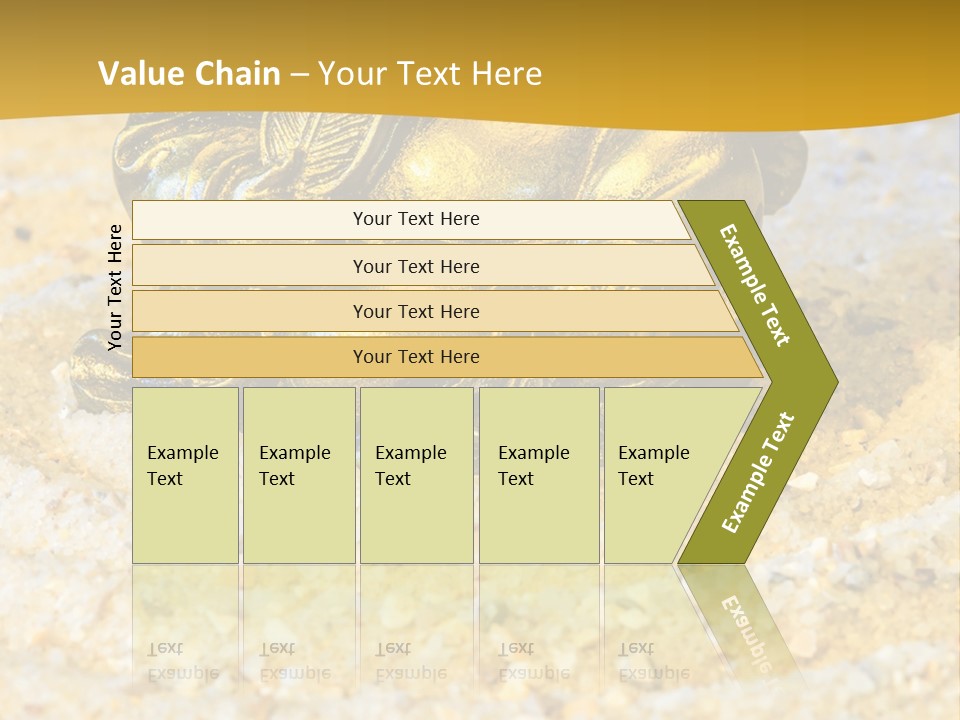Select the first green 'Example Text' box
Screen dimensions: 960x720
click(186, 475)
